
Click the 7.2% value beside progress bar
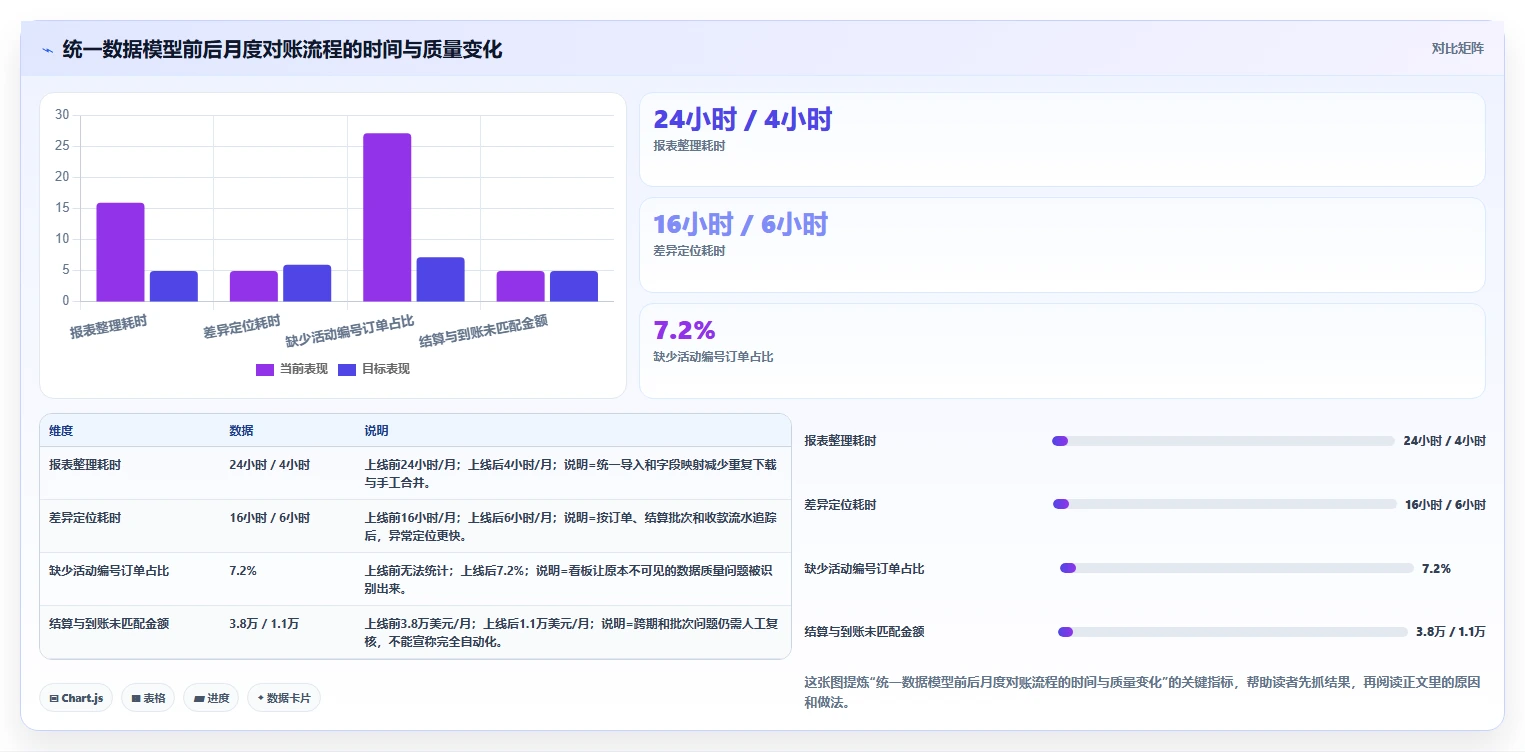(1436, 568)
